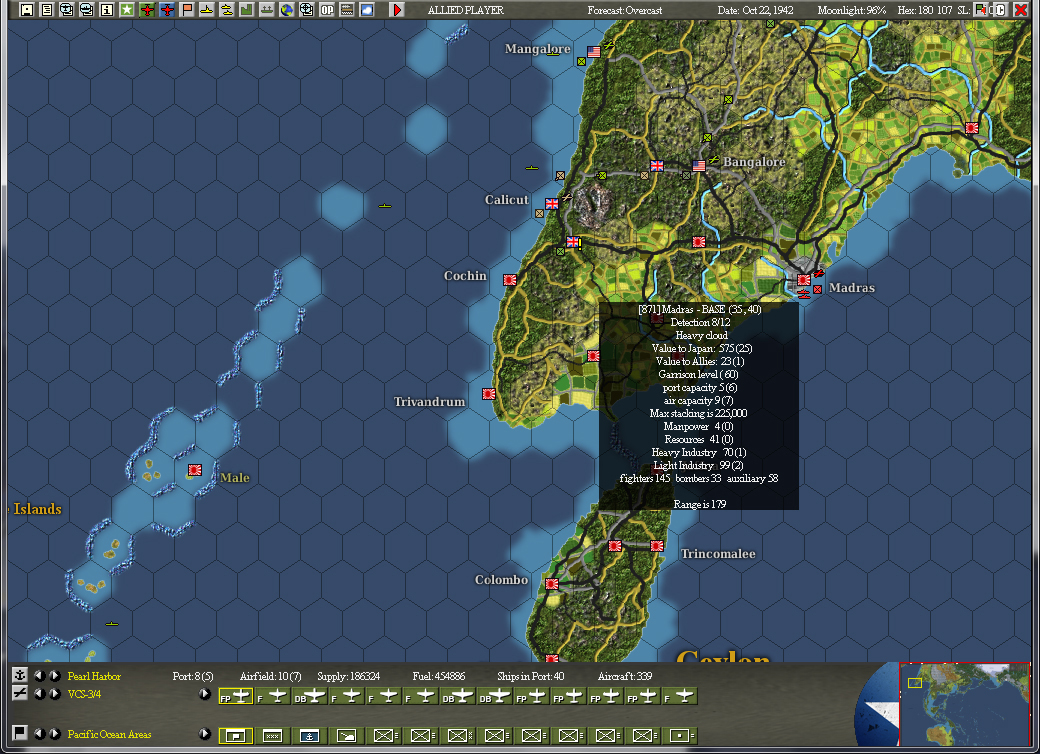This screenshot has height=754, width=1040.
Task: Click the double yellow ships toolbar icon
Action: coord(227,9)
